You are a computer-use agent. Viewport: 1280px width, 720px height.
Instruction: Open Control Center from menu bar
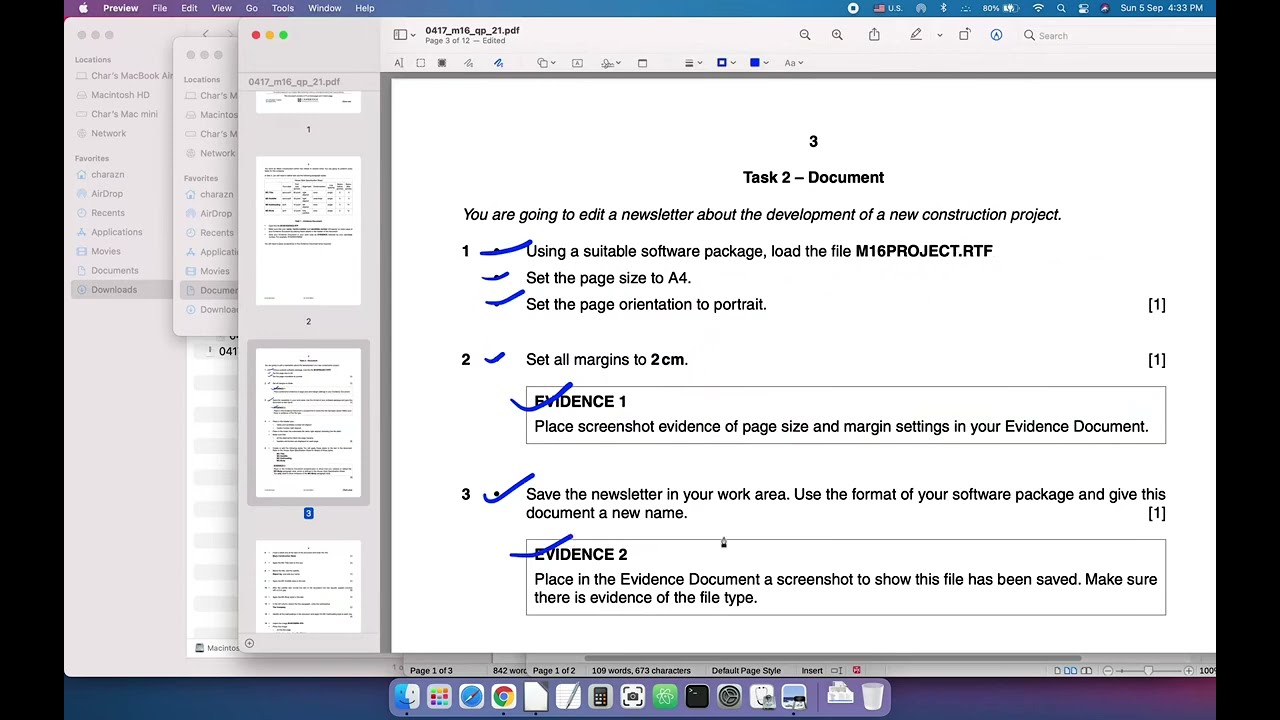pos(1083,8)
